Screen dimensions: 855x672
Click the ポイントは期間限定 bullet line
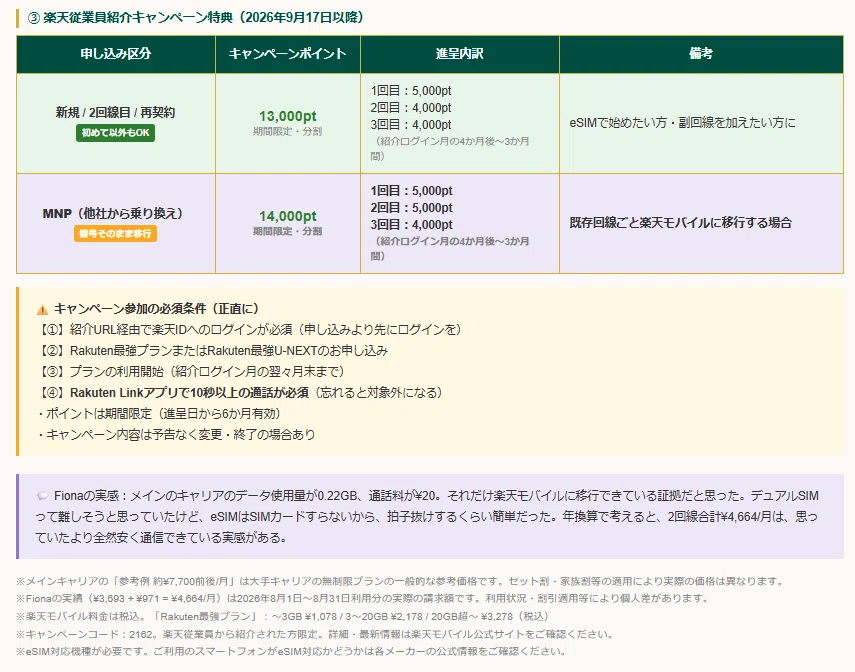[159, 413]
